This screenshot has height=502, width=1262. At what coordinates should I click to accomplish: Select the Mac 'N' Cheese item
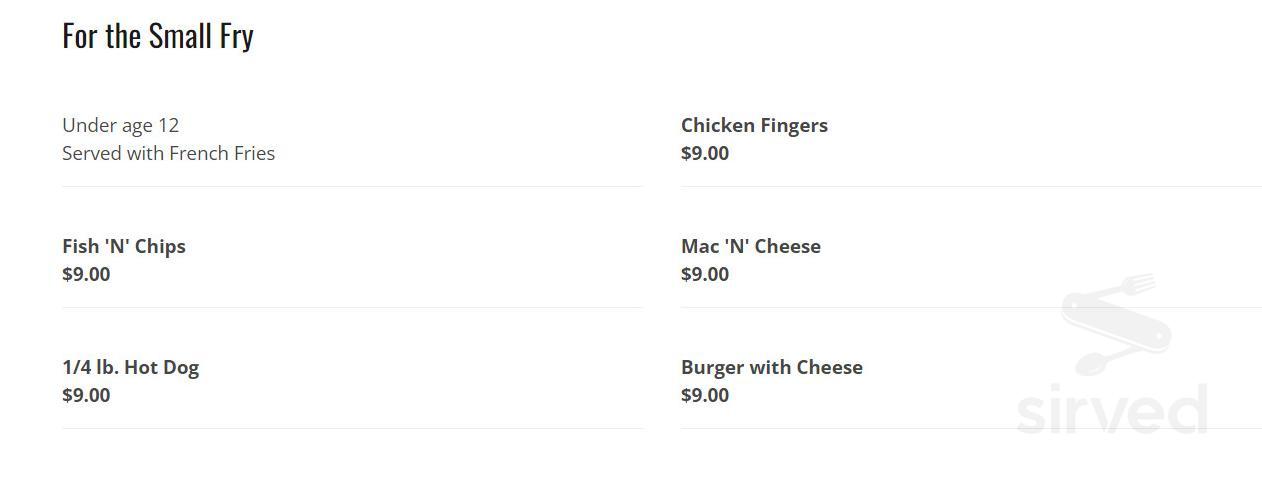coord(750,246)
